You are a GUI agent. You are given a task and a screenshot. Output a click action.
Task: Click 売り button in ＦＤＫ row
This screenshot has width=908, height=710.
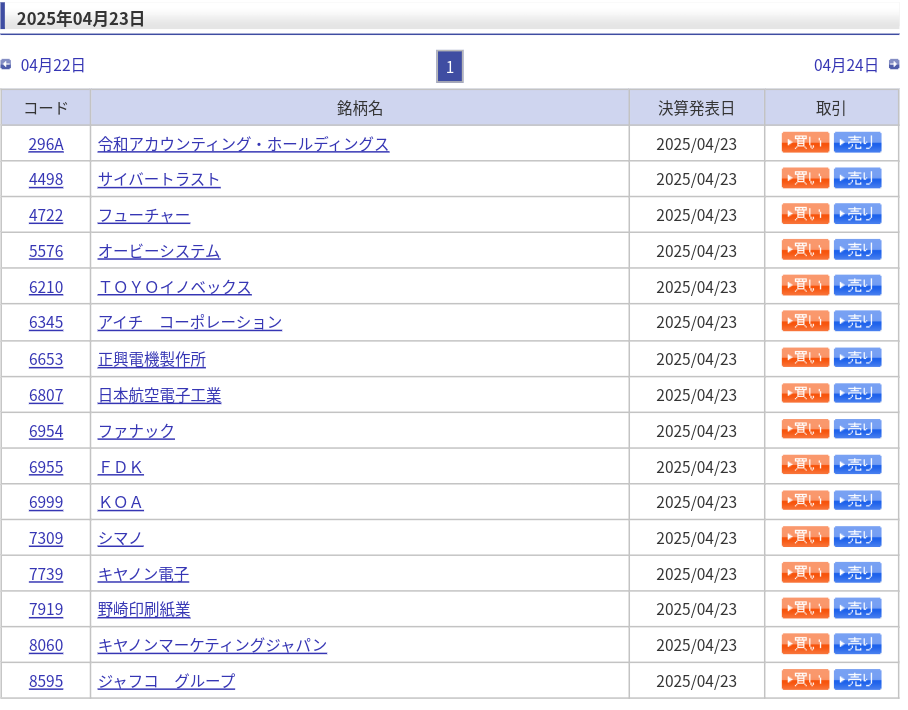[857, 465]
